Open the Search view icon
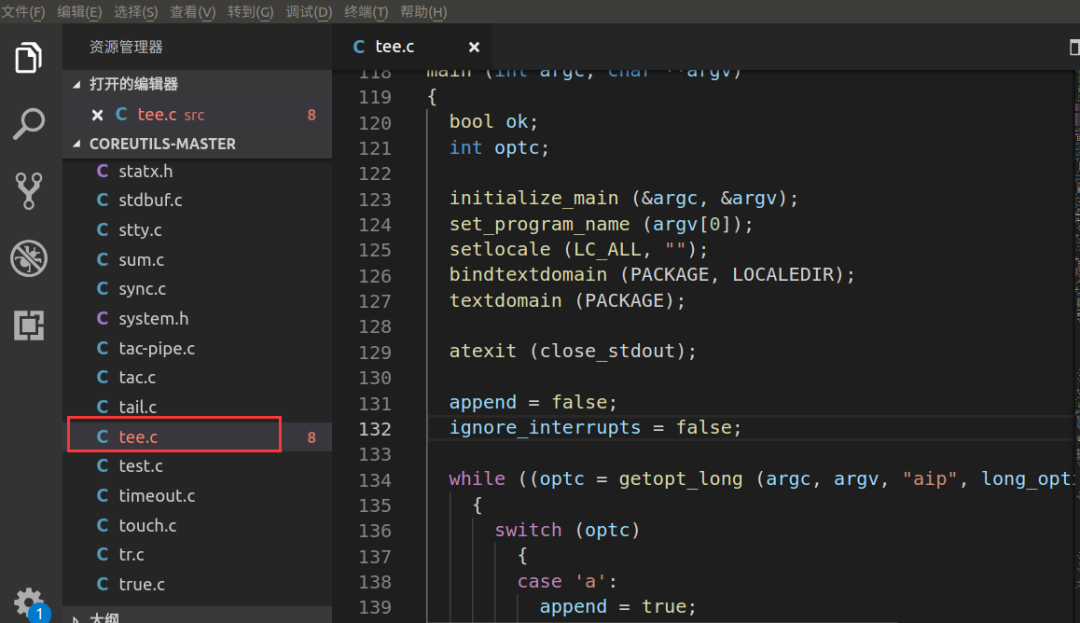This screenshot has width=1080, height=623. coord(28,124)
